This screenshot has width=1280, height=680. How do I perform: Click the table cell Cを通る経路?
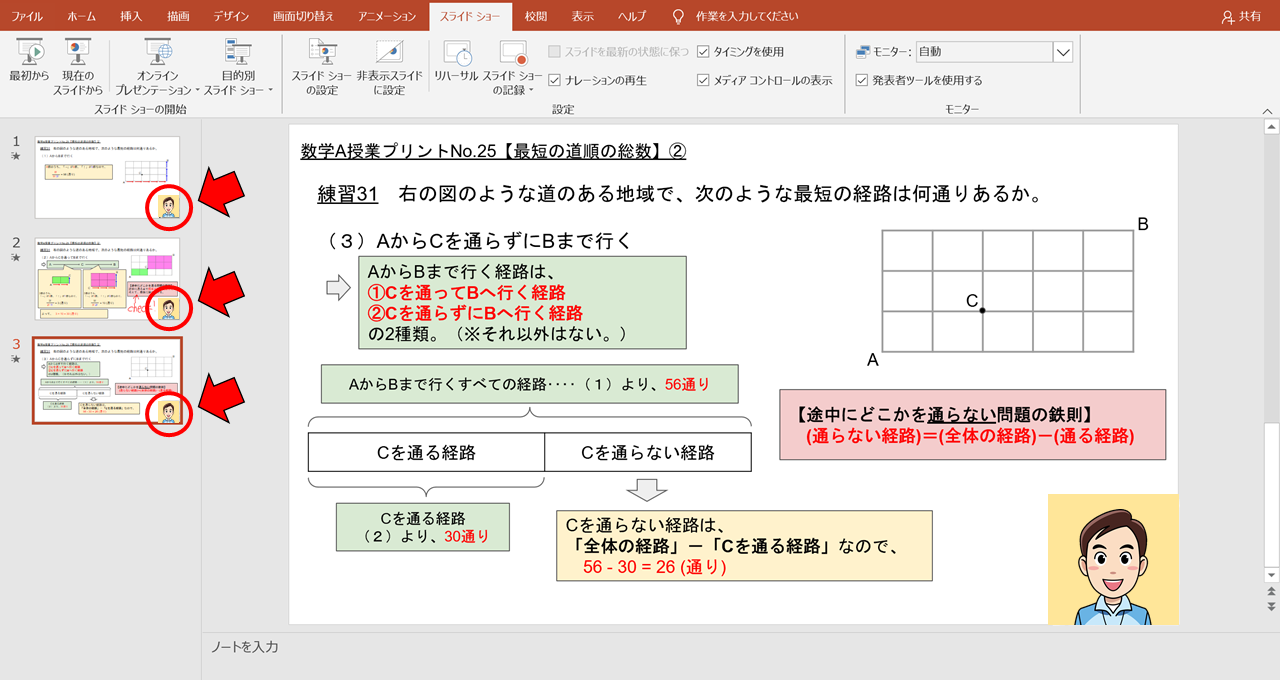(426, 452)
